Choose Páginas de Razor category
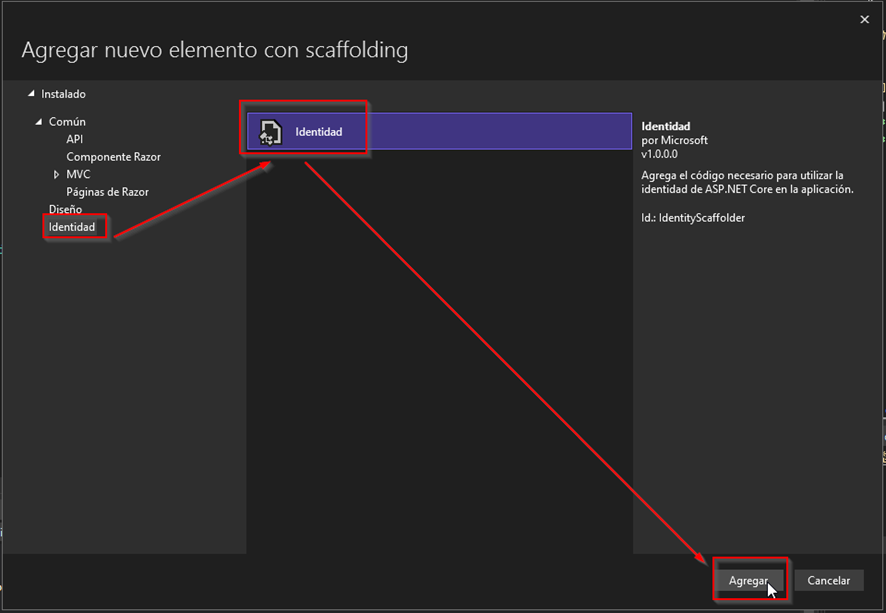886x613 pixels. [x=107, y=192]
